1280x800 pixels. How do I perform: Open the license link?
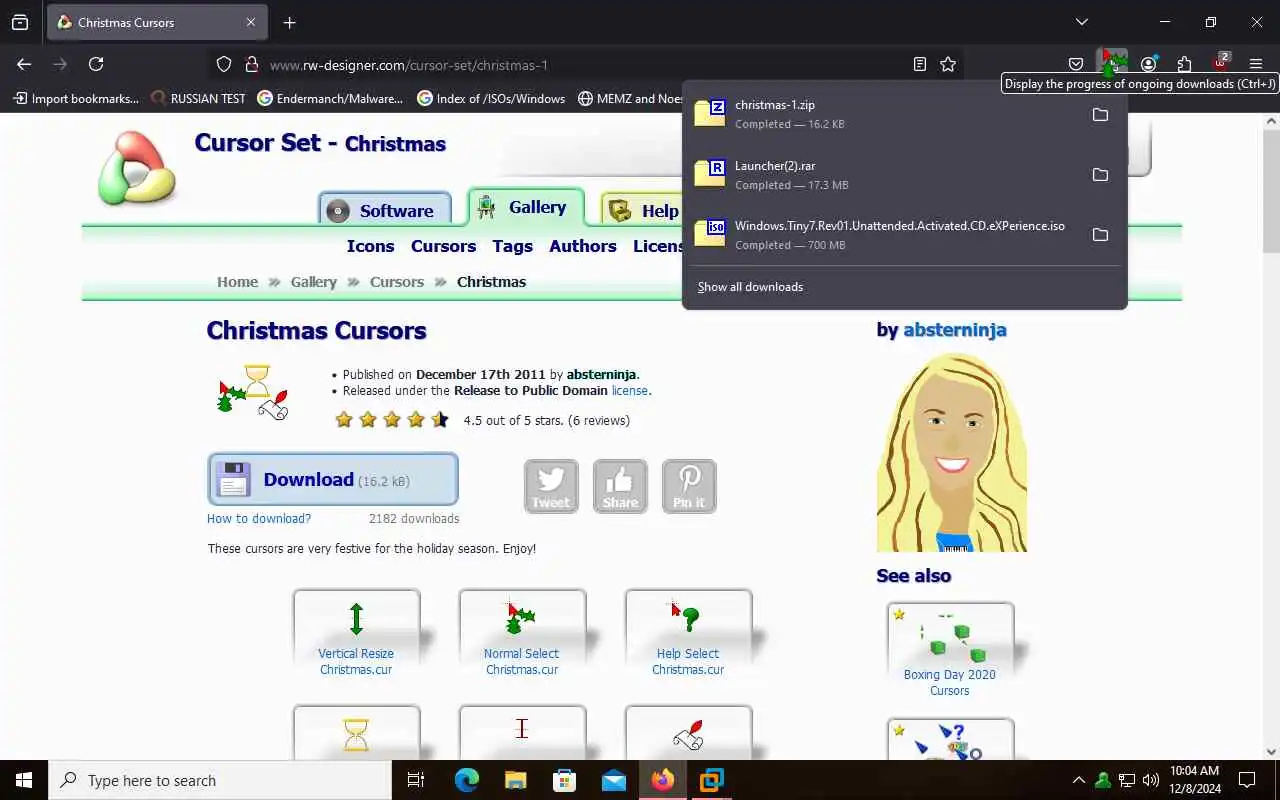629,391
